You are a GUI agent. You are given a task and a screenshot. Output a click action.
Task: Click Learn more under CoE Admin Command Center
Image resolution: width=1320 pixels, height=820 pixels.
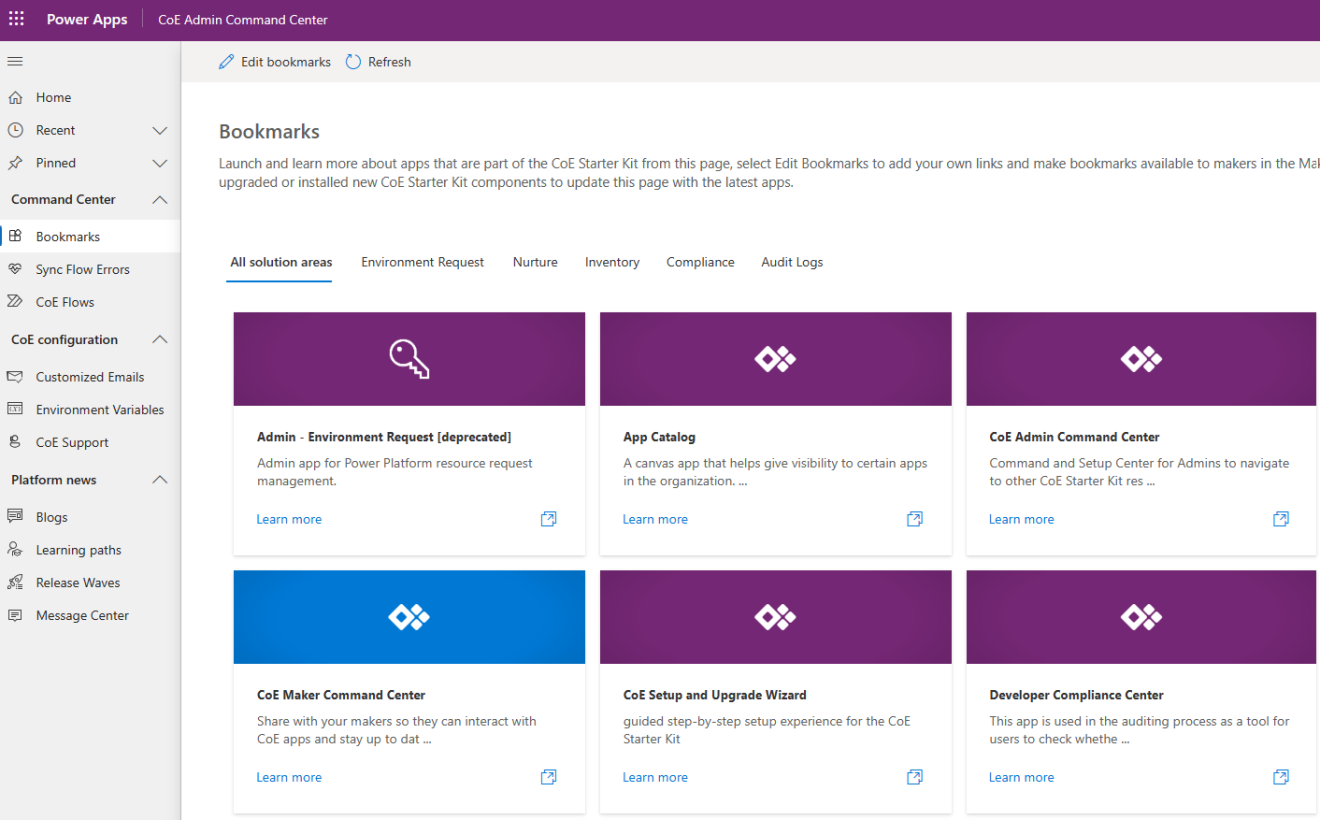[1021, 519]
